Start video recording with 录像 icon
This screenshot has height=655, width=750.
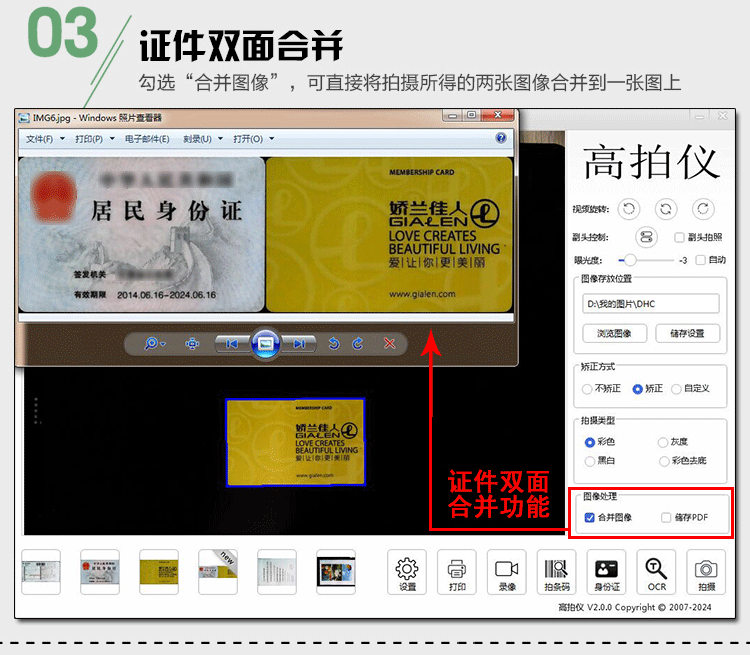click(x=507, y=572)
